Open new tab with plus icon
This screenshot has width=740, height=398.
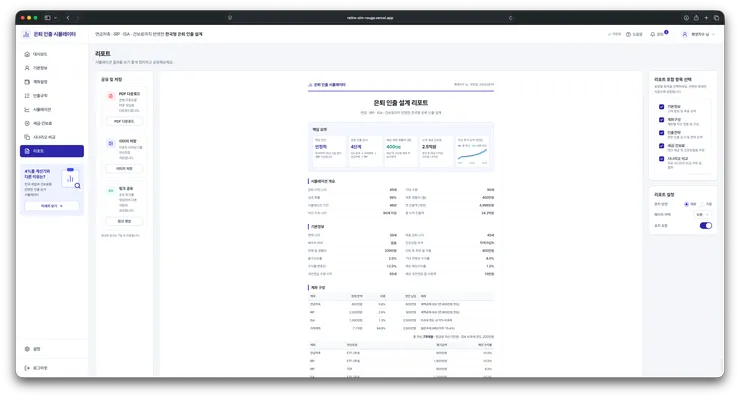tap(706, 17)
